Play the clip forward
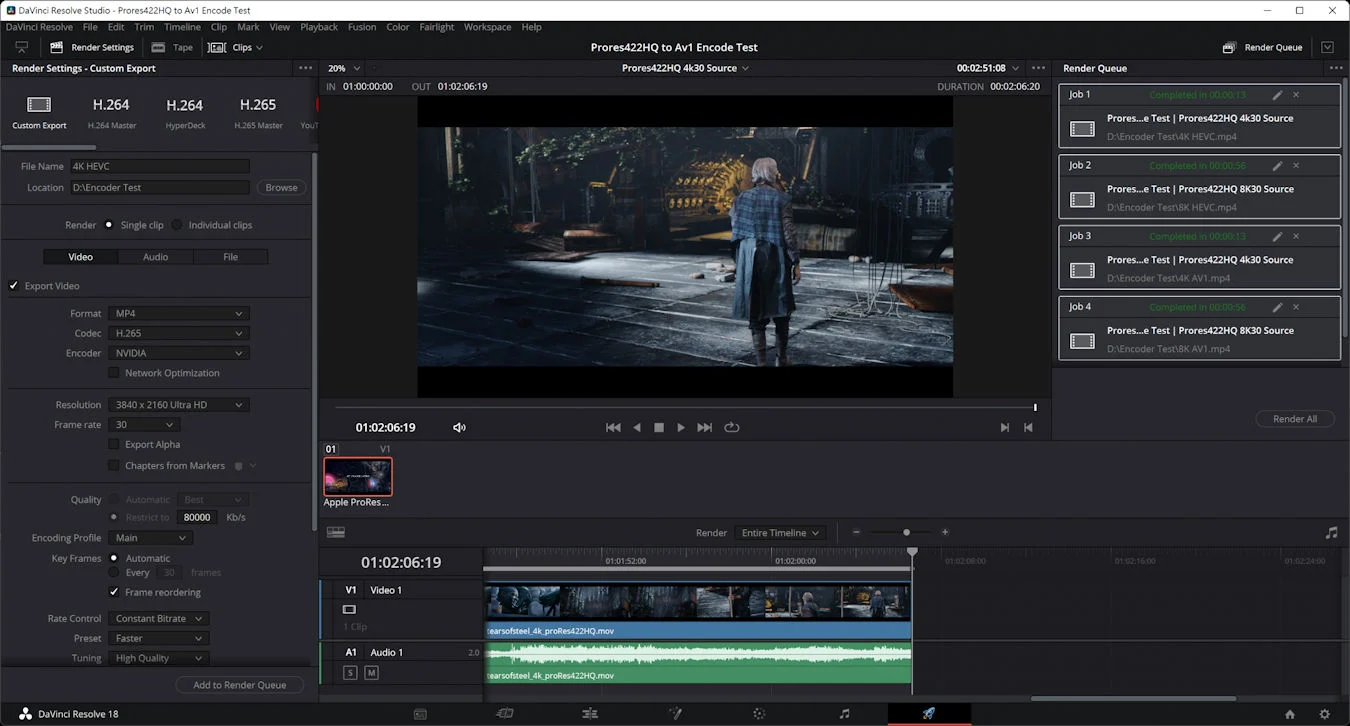This screenshot has width=1350, height=726. (681, 427)
